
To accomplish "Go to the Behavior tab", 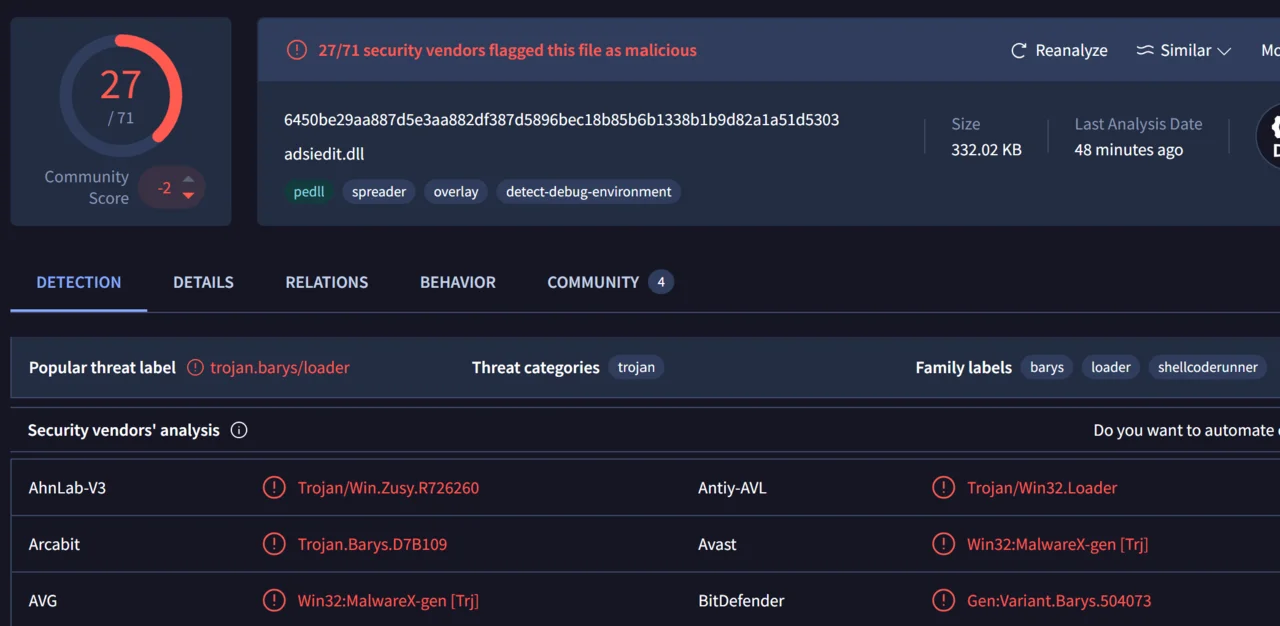I will [457, 282].
